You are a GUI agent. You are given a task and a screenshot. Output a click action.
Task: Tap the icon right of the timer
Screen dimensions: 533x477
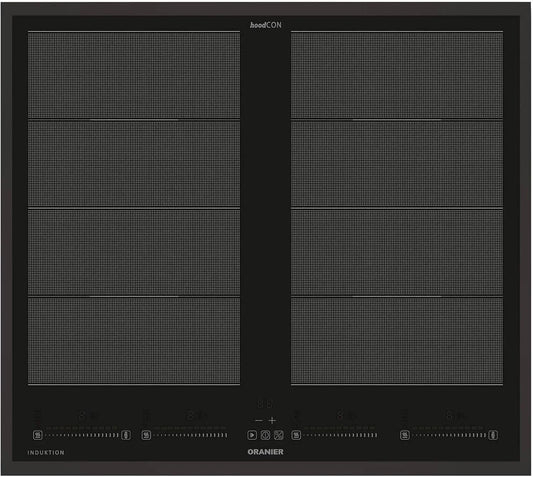click(279, 435)
